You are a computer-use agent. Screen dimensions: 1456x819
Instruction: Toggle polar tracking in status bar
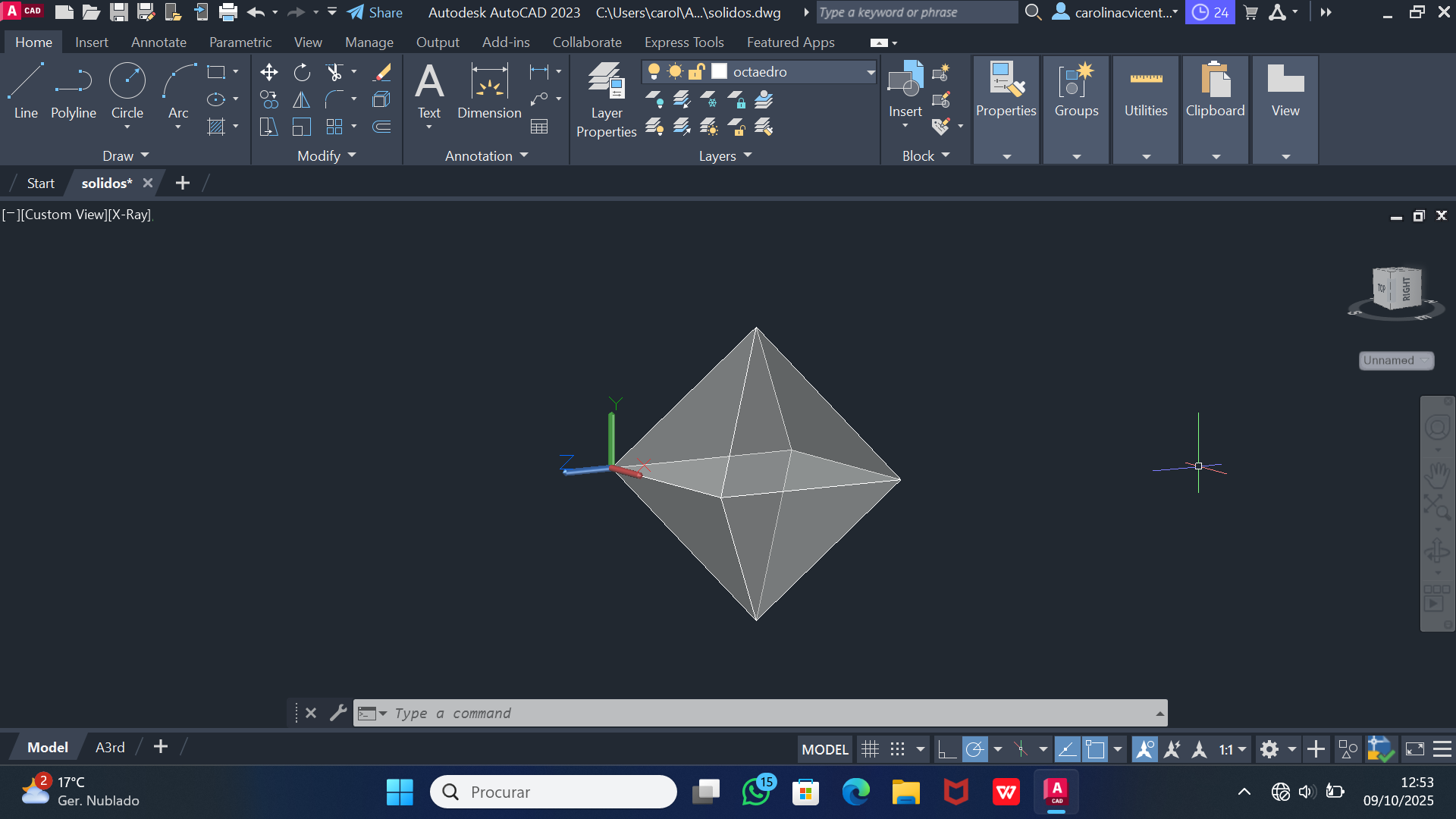tap(974, 750)
